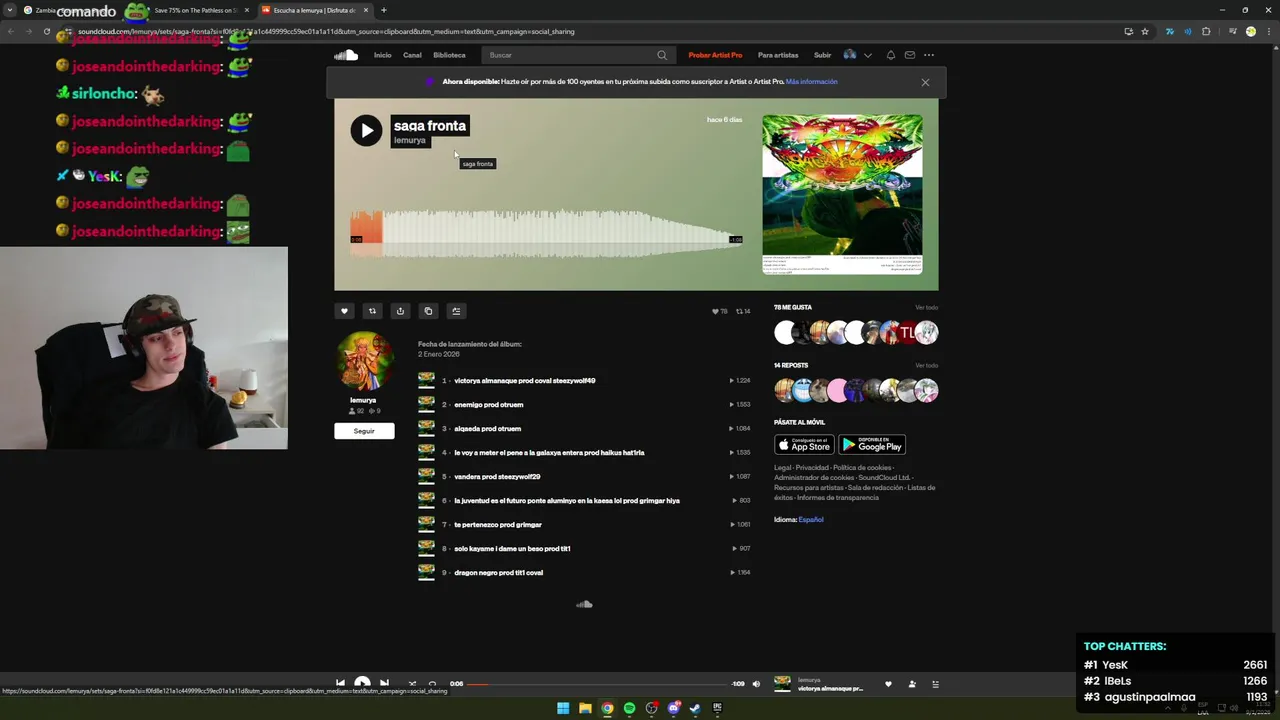
Task: Open the Subir upload page
Action: point(822,55)
